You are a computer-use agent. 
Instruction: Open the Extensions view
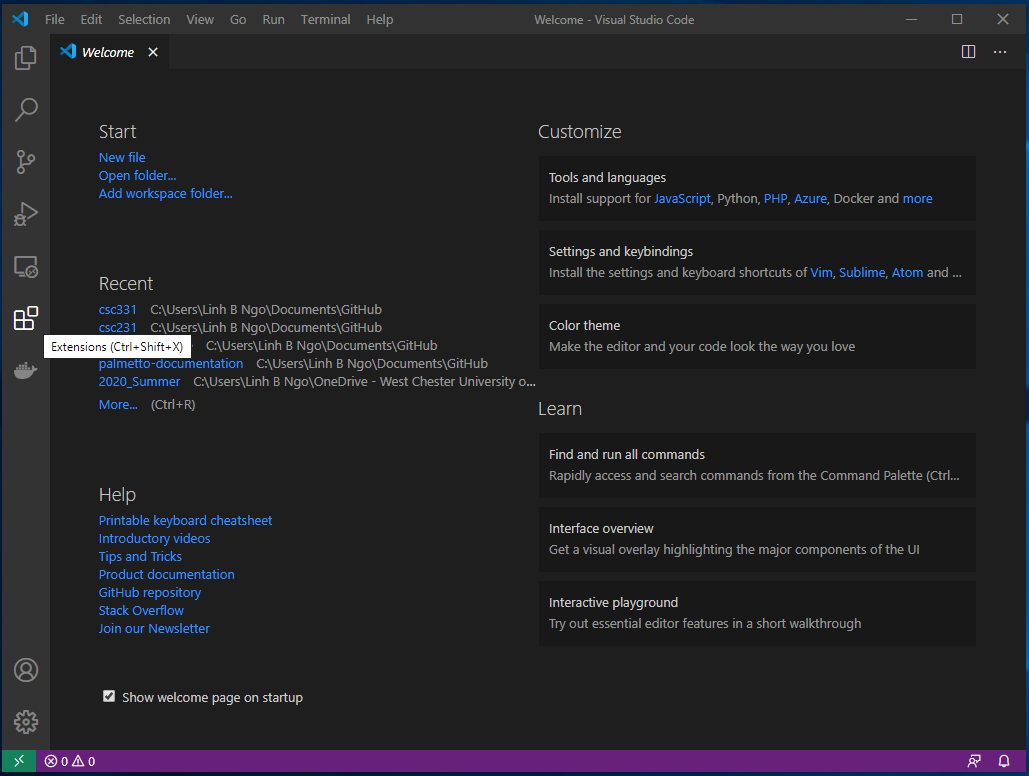coord(26,318)
